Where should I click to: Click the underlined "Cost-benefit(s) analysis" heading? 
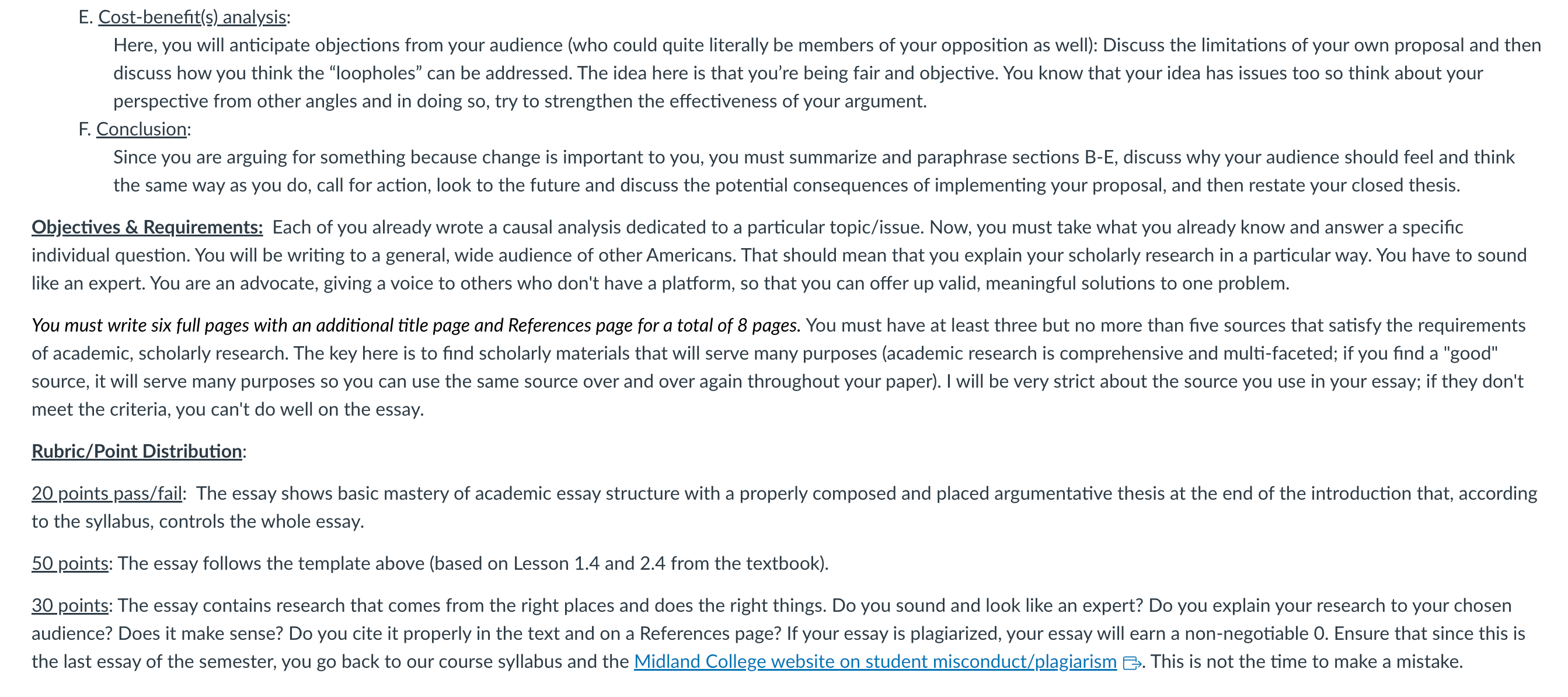tap(191, 17)
